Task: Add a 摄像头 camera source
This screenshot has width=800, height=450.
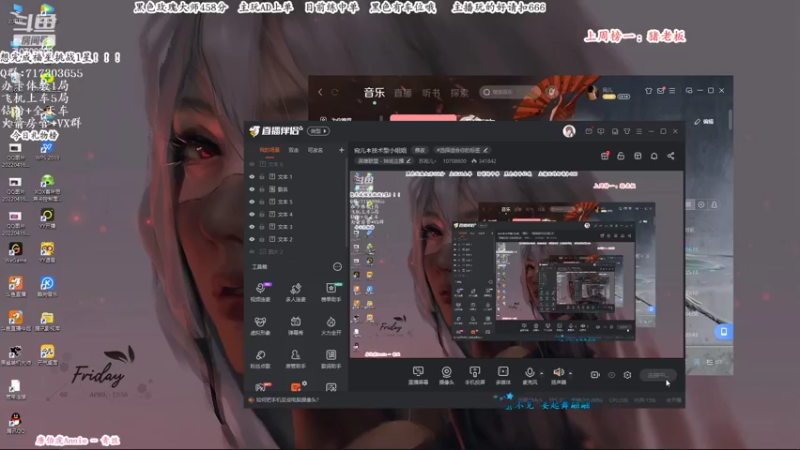Action: (446, 376)
